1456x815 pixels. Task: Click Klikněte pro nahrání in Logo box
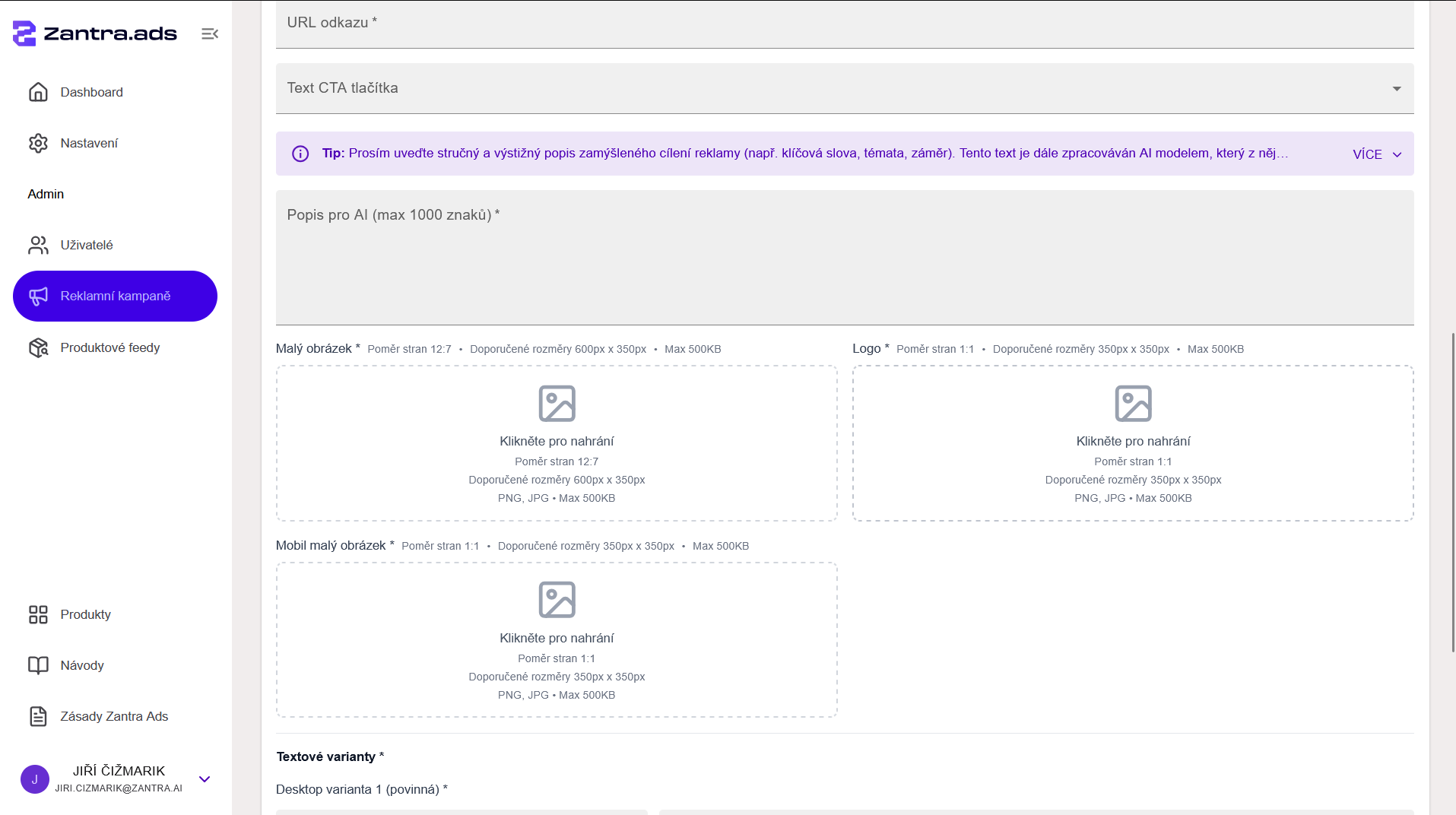click(x=1133, y=441)
